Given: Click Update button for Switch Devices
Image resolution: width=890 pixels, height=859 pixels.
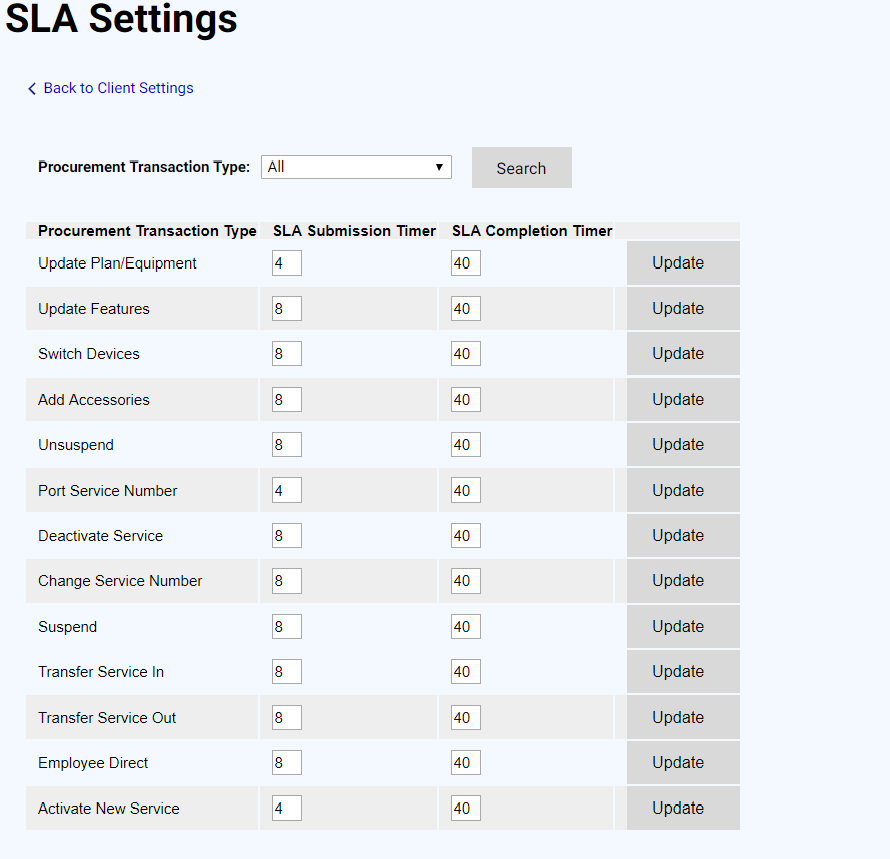Looking at the screenshot, I should [678, 354].
